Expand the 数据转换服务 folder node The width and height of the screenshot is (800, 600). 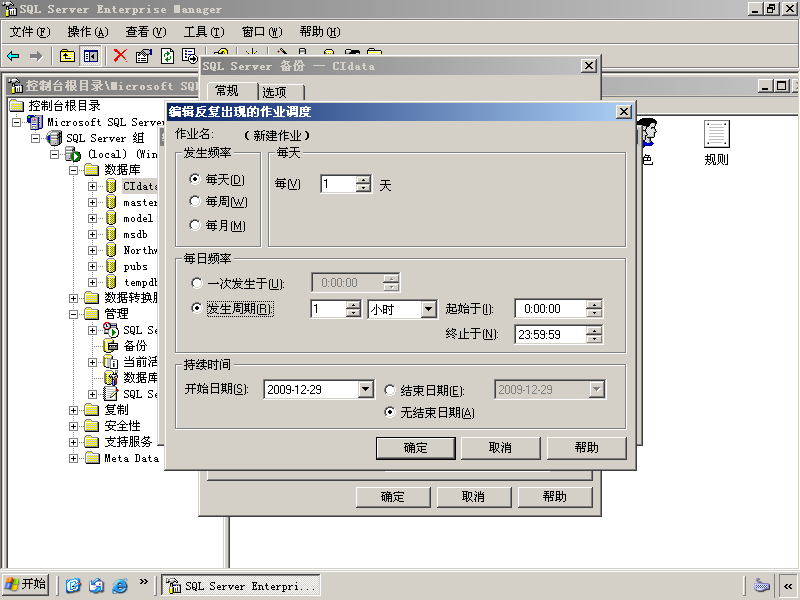(73, 298)
